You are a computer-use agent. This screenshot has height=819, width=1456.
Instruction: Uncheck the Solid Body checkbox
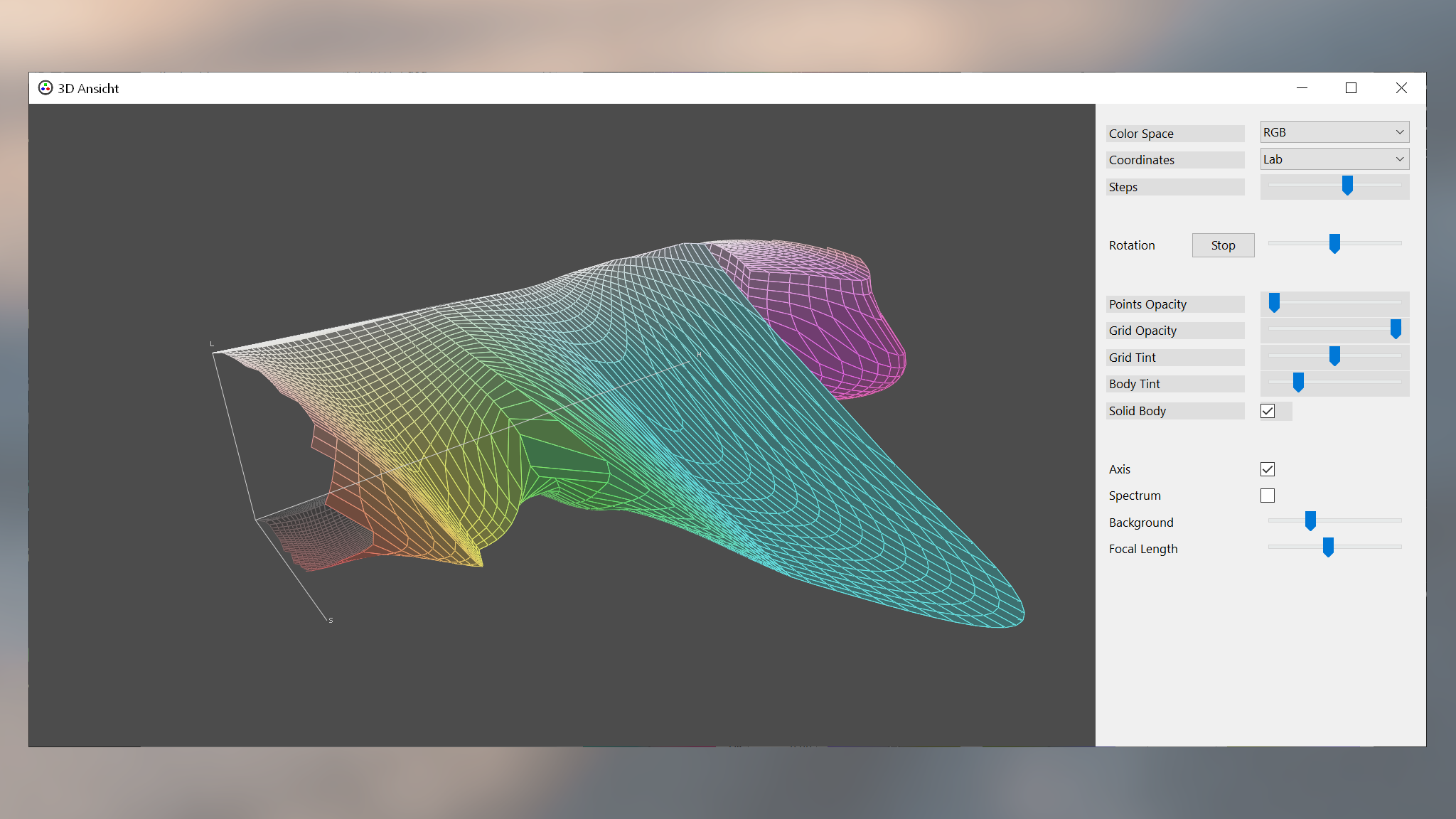(1268, 411)
